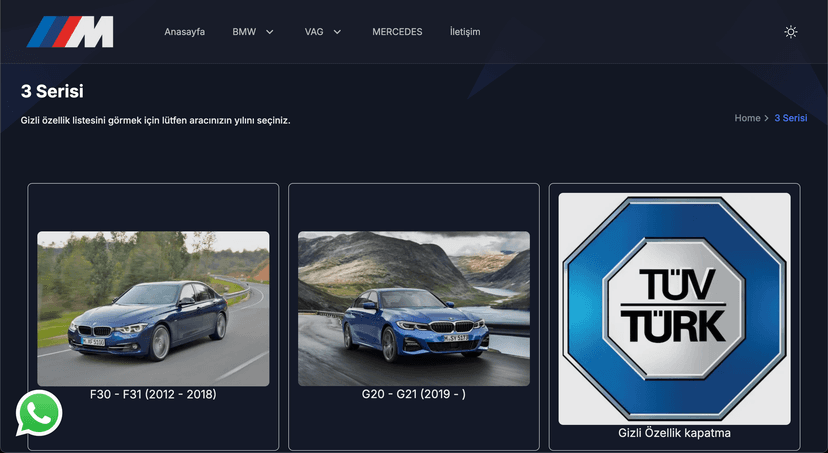Toggle light mode with the sun icon
The height and width of the screenshot is (453, 828).
(x=791, y=32)
